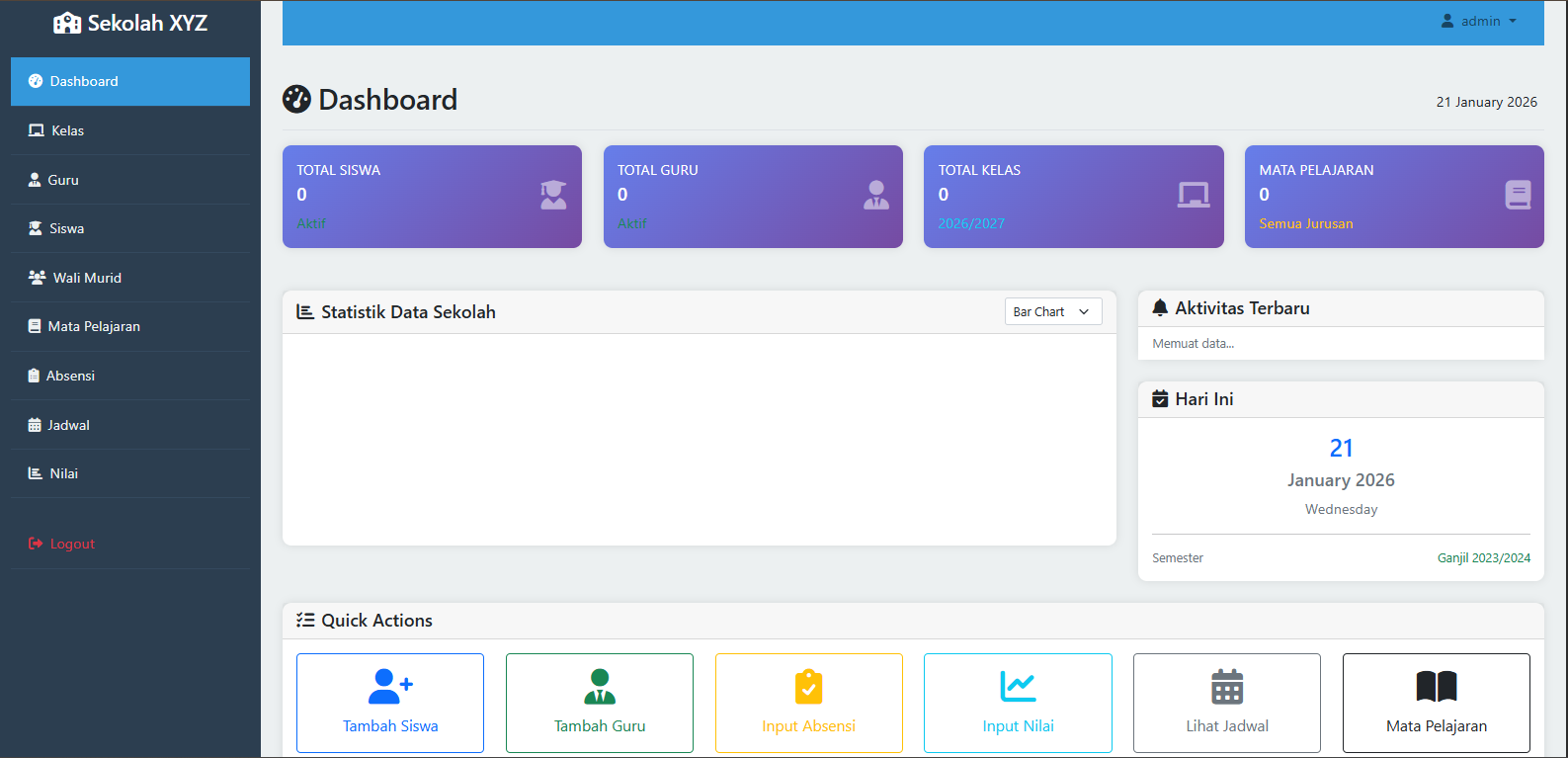Click the open book Mata Pelajaran icon
Viewport: 1568px width, 758px height.
pos(1436,686)
